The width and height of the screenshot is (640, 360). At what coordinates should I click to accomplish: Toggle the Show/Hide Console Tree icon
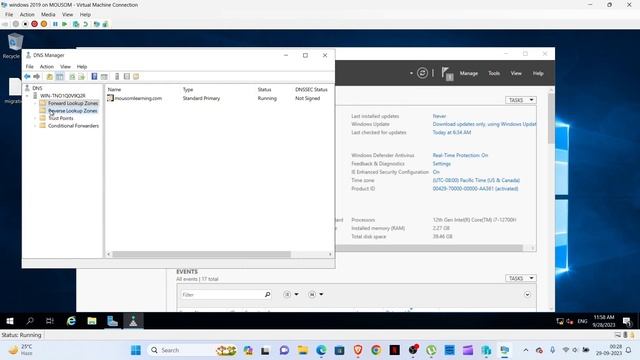coord(60,76)
